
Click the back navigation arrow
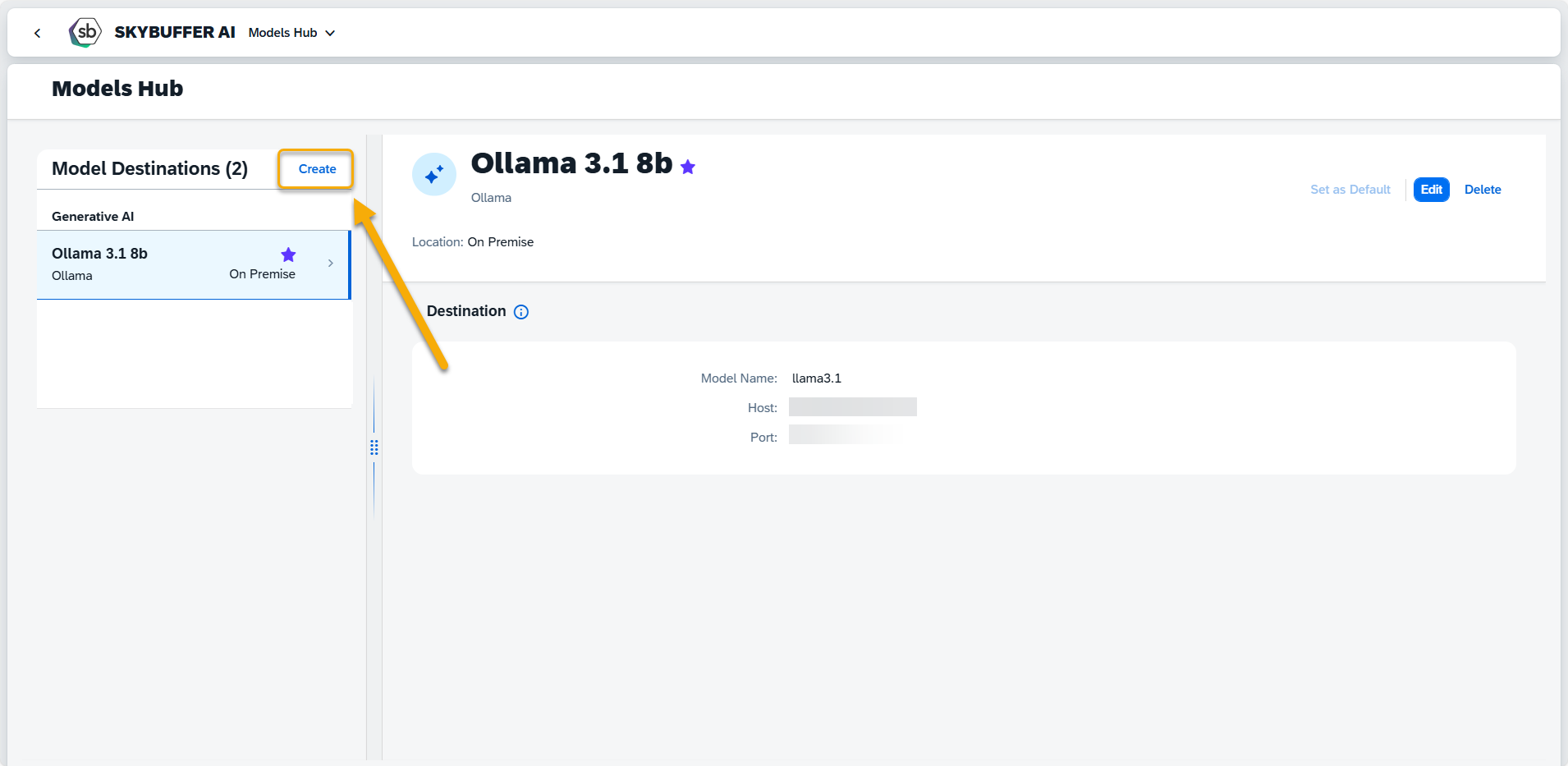(37, 33)
